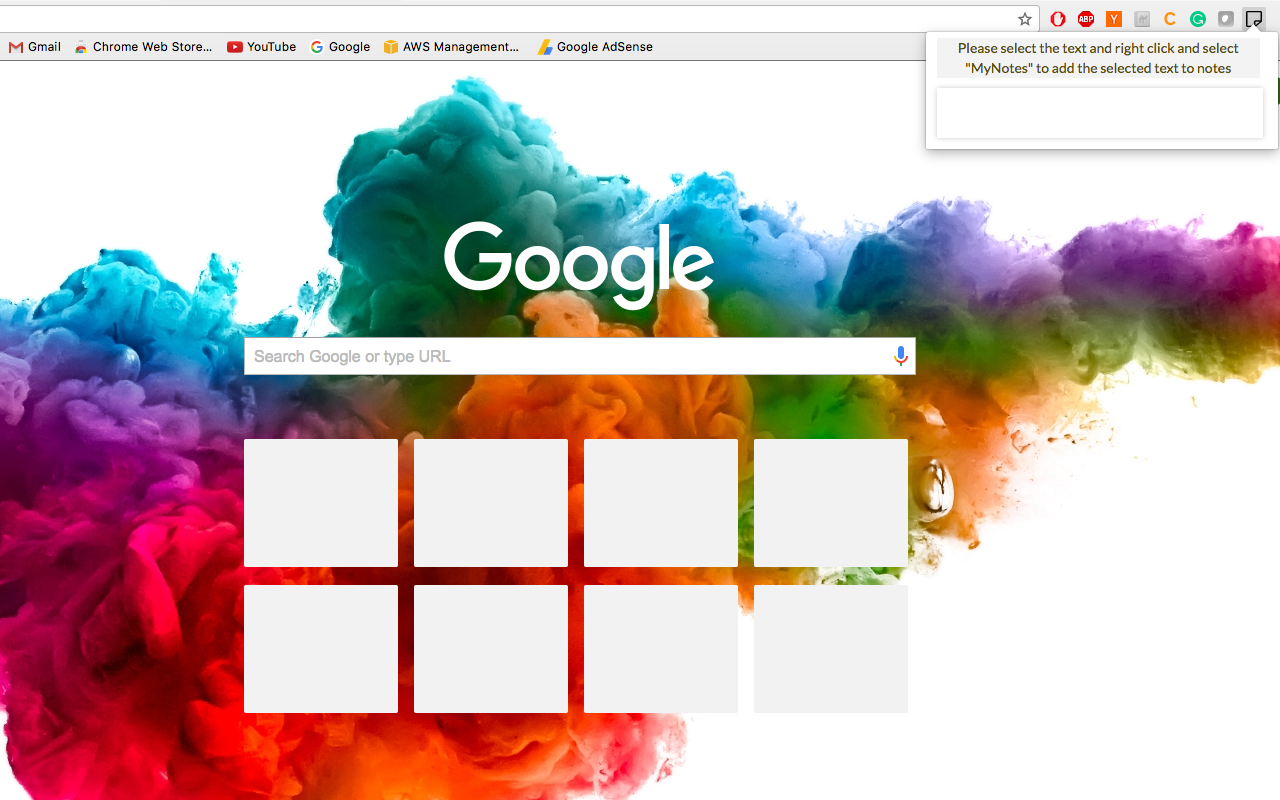Select the first shortcut tile below search
This screenshot has height=800, width=1280.
[320, 502]
